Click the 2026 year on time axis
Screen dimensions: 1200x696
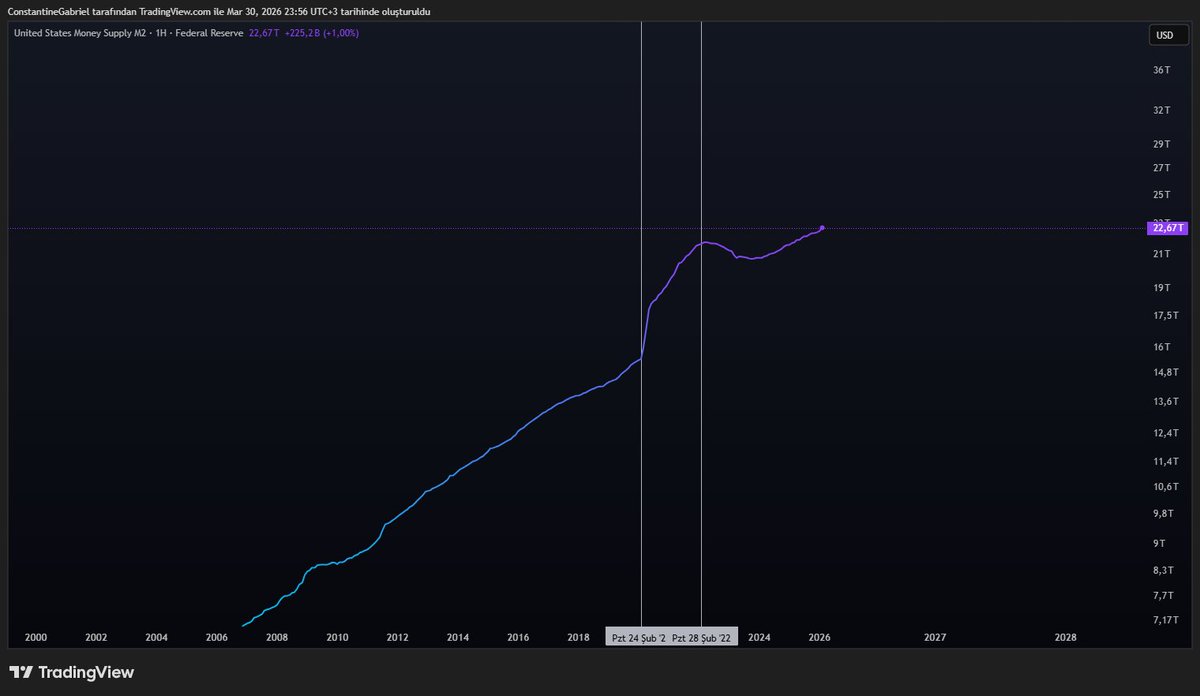[x=819, y=637]
